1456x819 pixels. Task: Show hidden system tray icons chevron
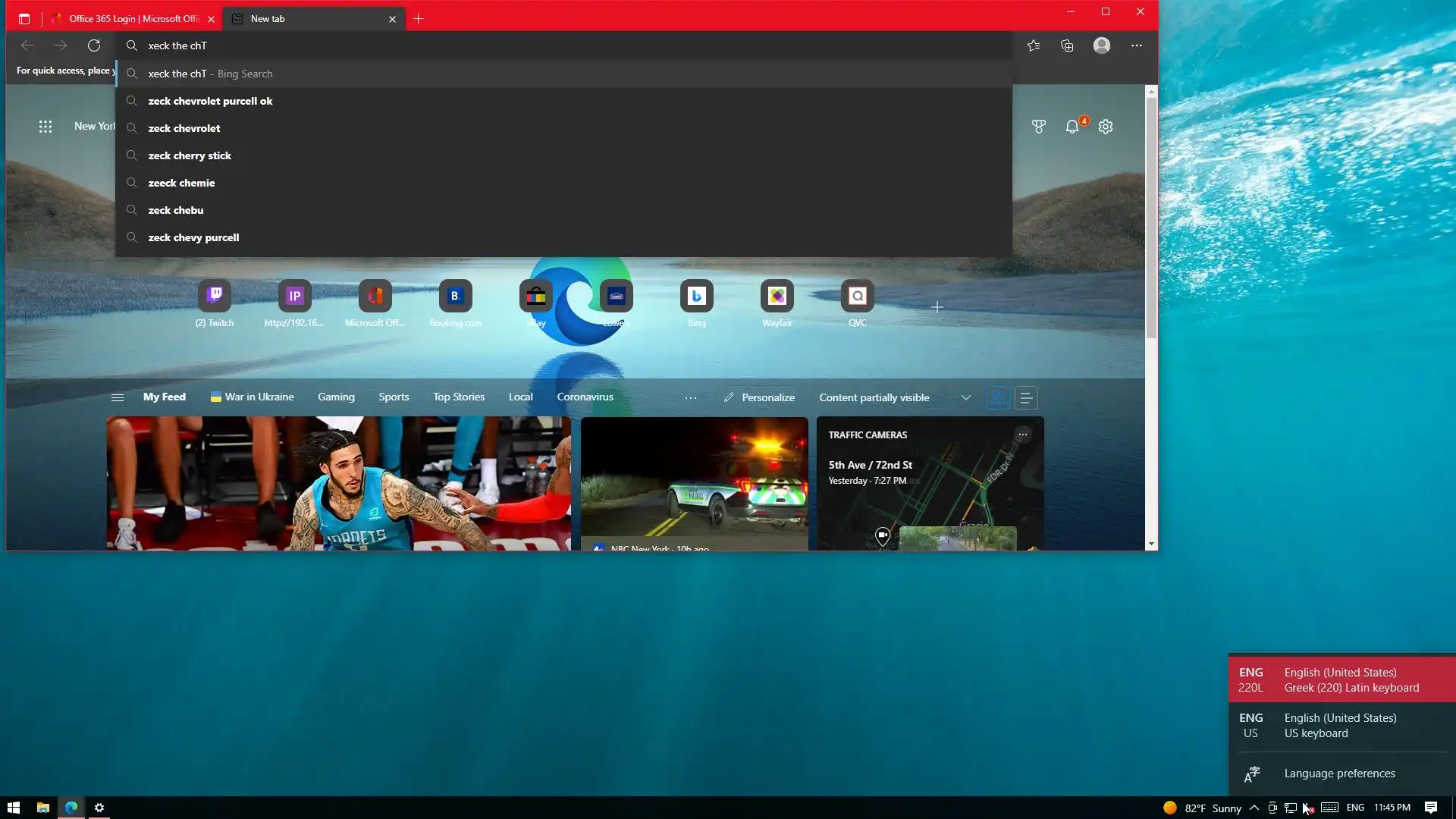pyautogui.click(x=1254, y=808)
